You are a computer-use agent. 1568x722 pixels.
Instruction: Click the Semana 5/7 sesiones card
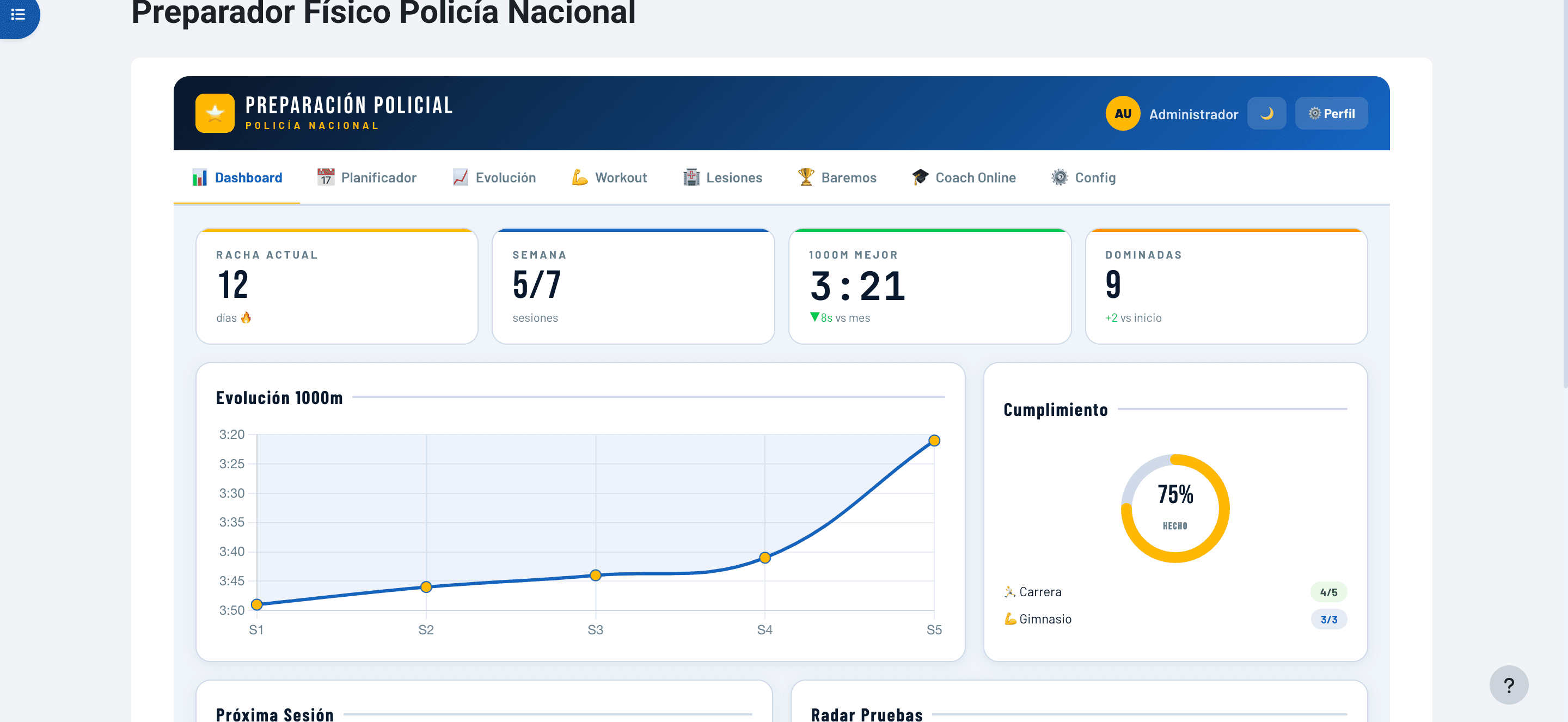coord(633,286)
